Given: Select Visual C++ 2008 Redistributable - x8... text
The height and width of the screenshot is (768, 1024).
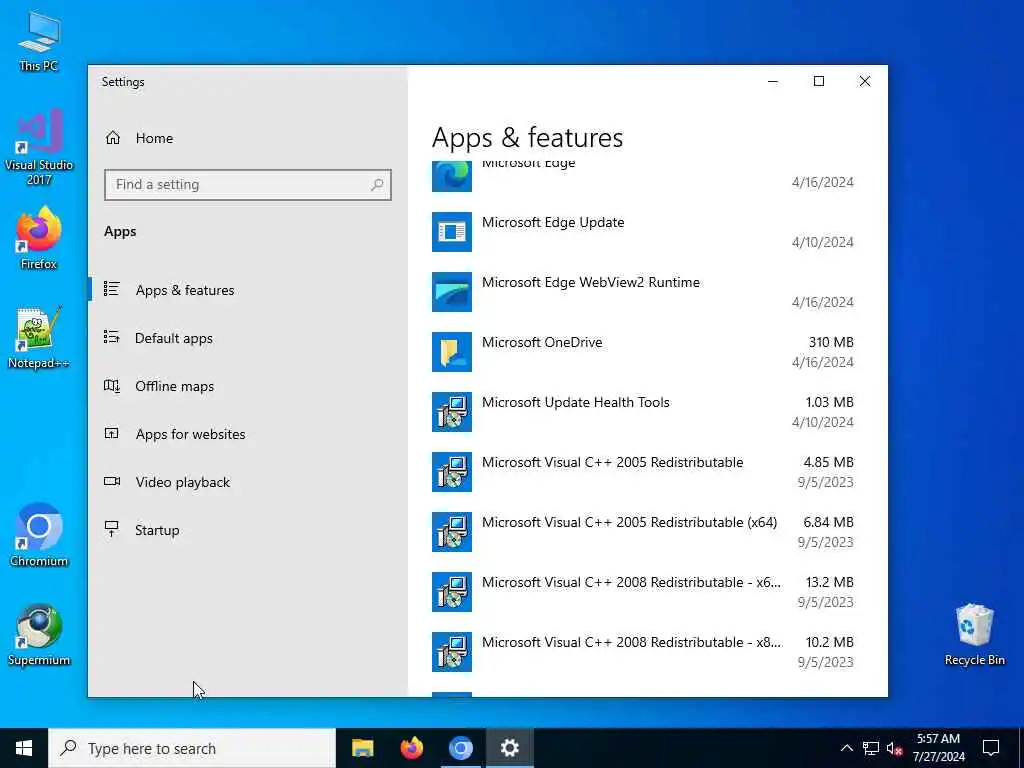Looking at the screenshot, I should pos(632,643).
